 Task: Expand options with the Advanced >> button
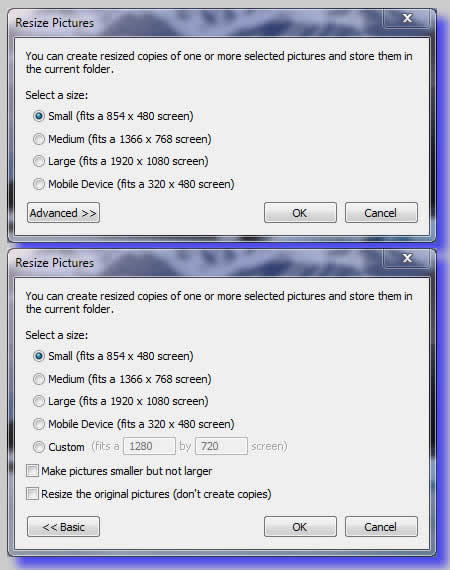pyautogui.click(x=63, y=213)
